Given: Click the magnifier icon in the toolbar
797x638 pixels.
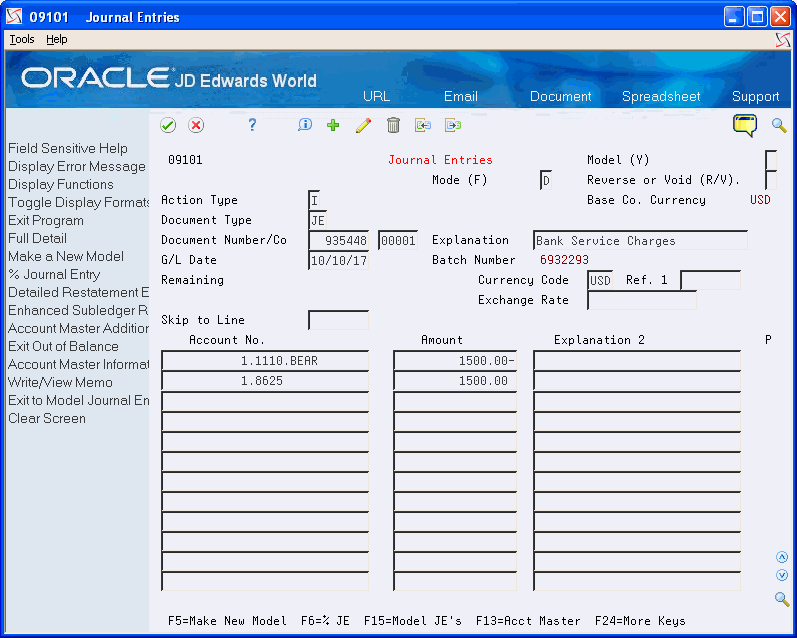Looking at the screenshot, I should coord(779,125).
